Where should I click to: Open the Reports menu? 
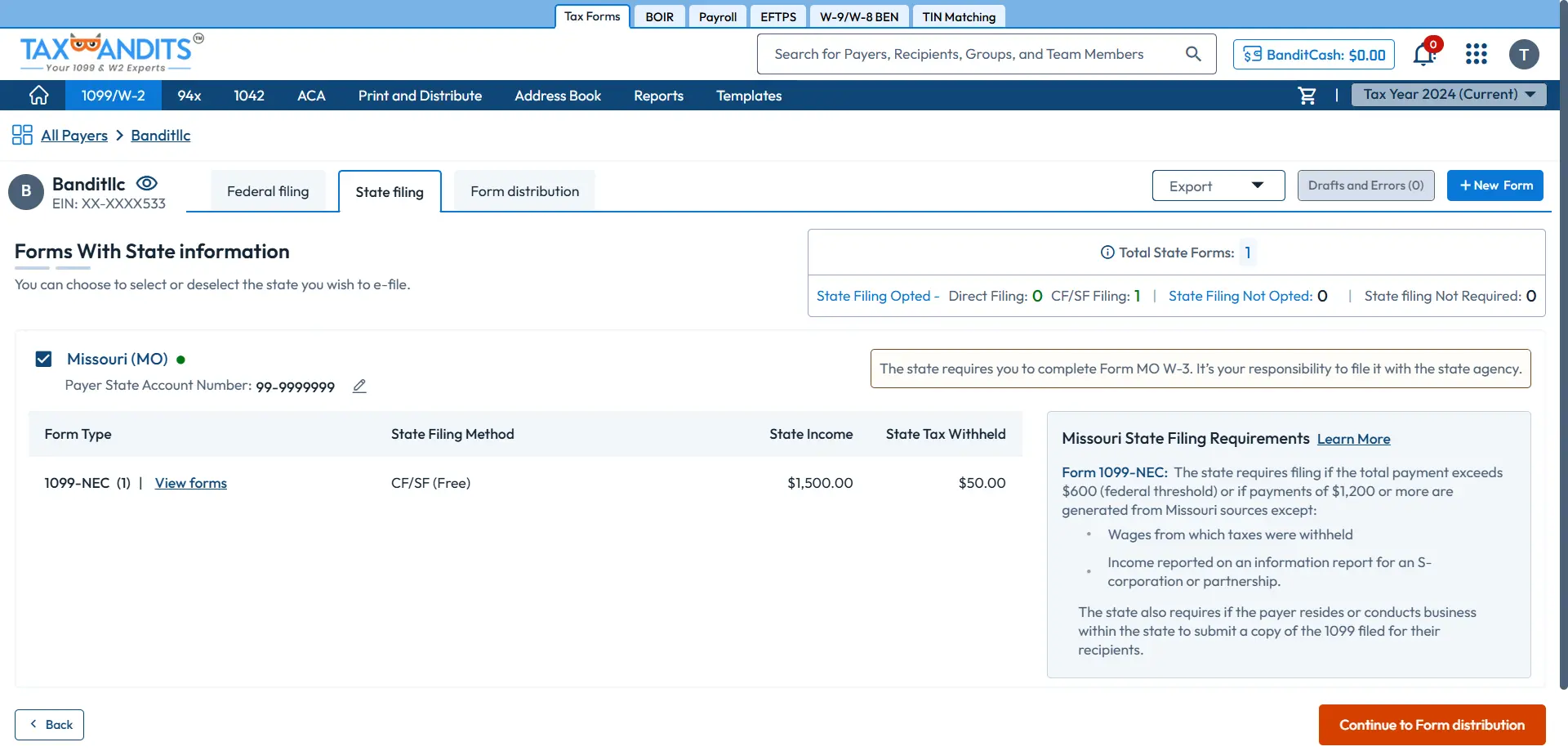tap(658, 96)
